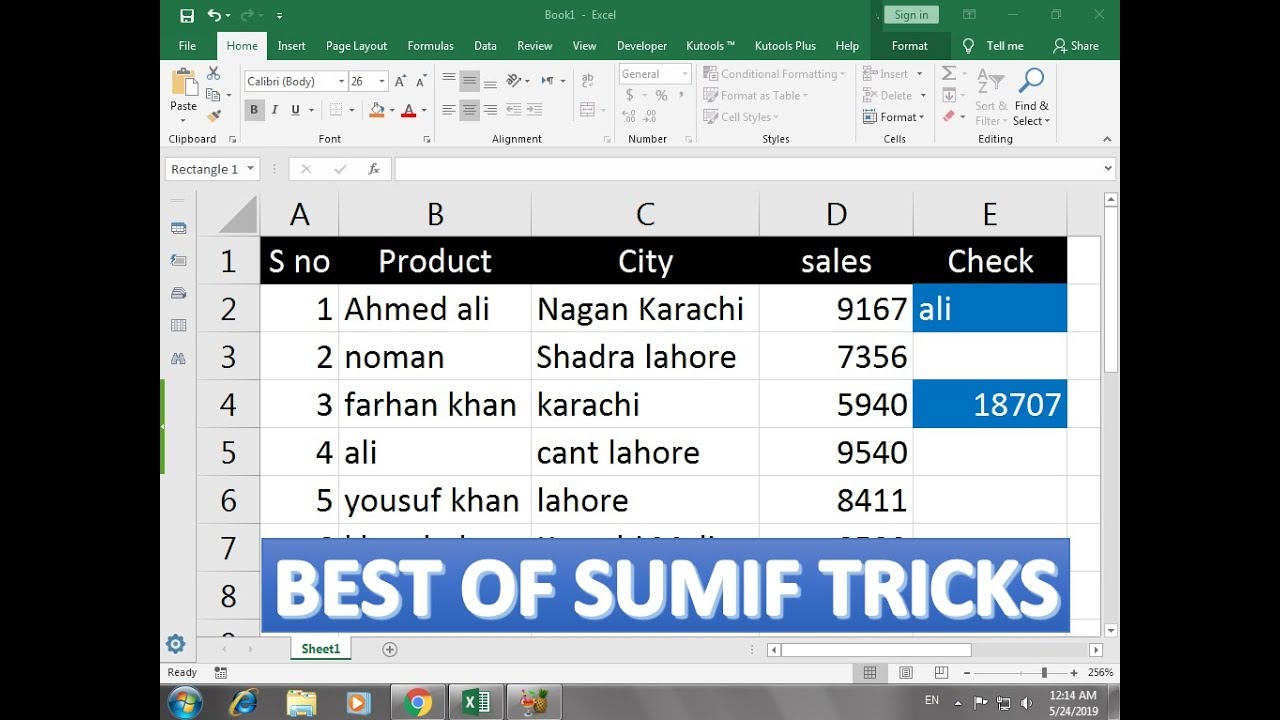Image resolution: width=1280 pixels, height=720 pixels.
Task: Click the Sign in button
Action: [x=911, y=15]
